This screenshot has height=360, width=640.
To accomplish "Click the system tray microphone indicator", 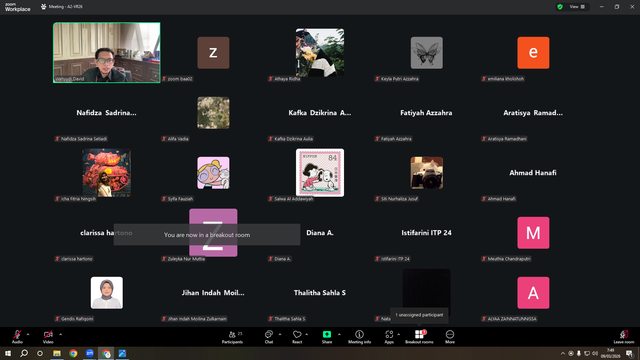I will click(579, 353).
